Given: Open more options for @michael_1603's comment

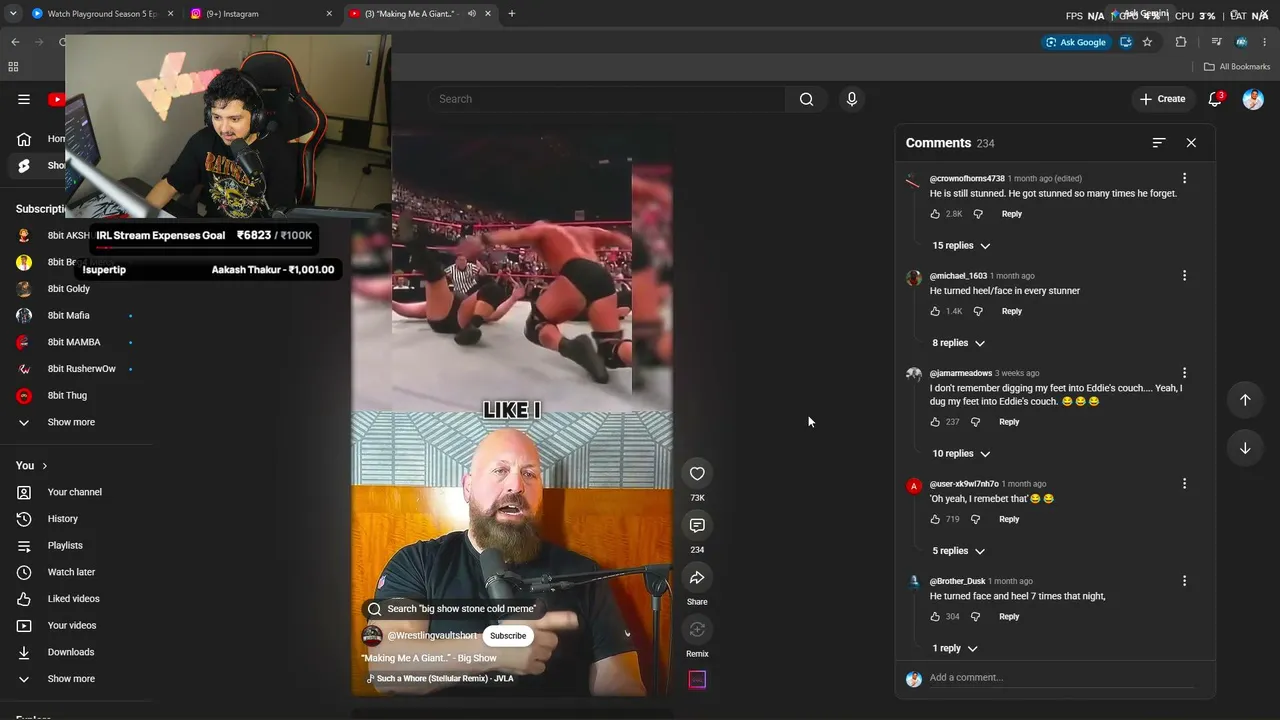Looking at the screenshot, I should (x=1185, y=275).
